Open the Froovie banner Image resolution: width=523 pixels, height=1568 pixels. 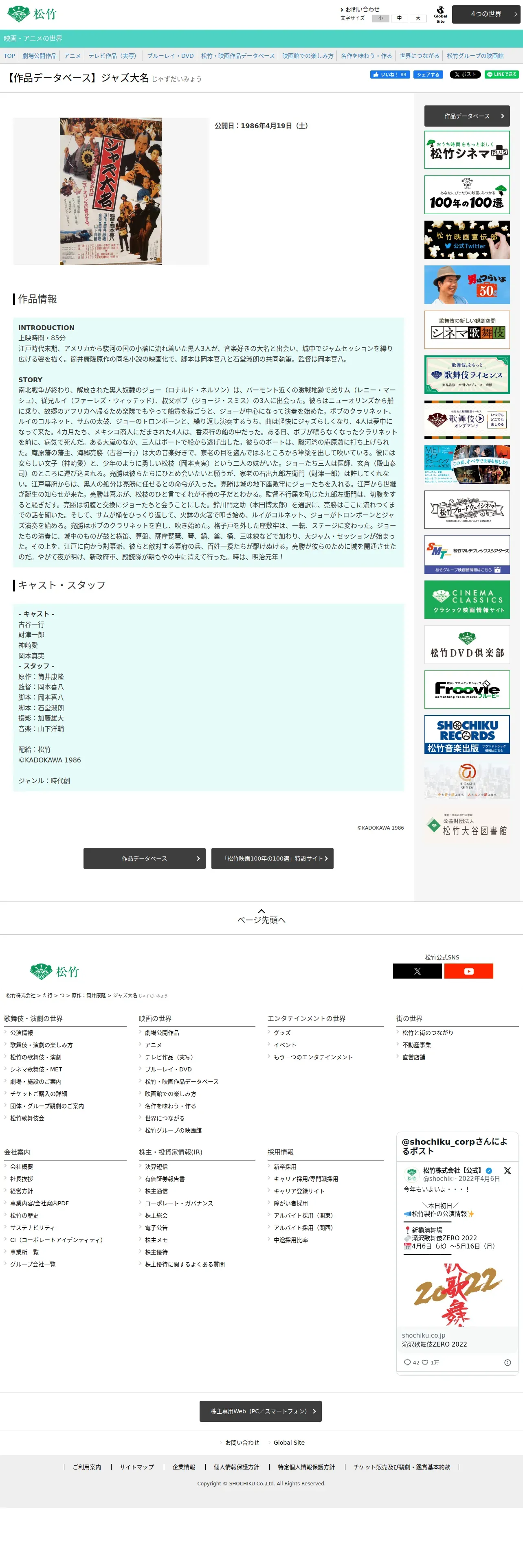(467, 690)
